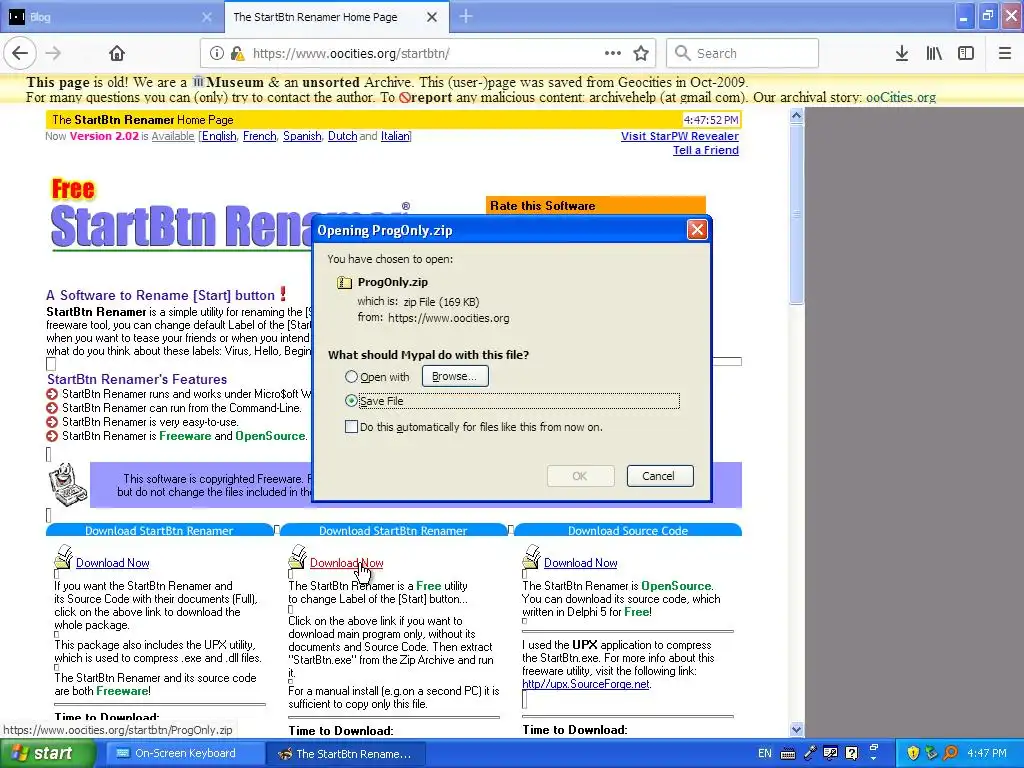Click the Cancel button in download dialog

click(x=660, y=476)
